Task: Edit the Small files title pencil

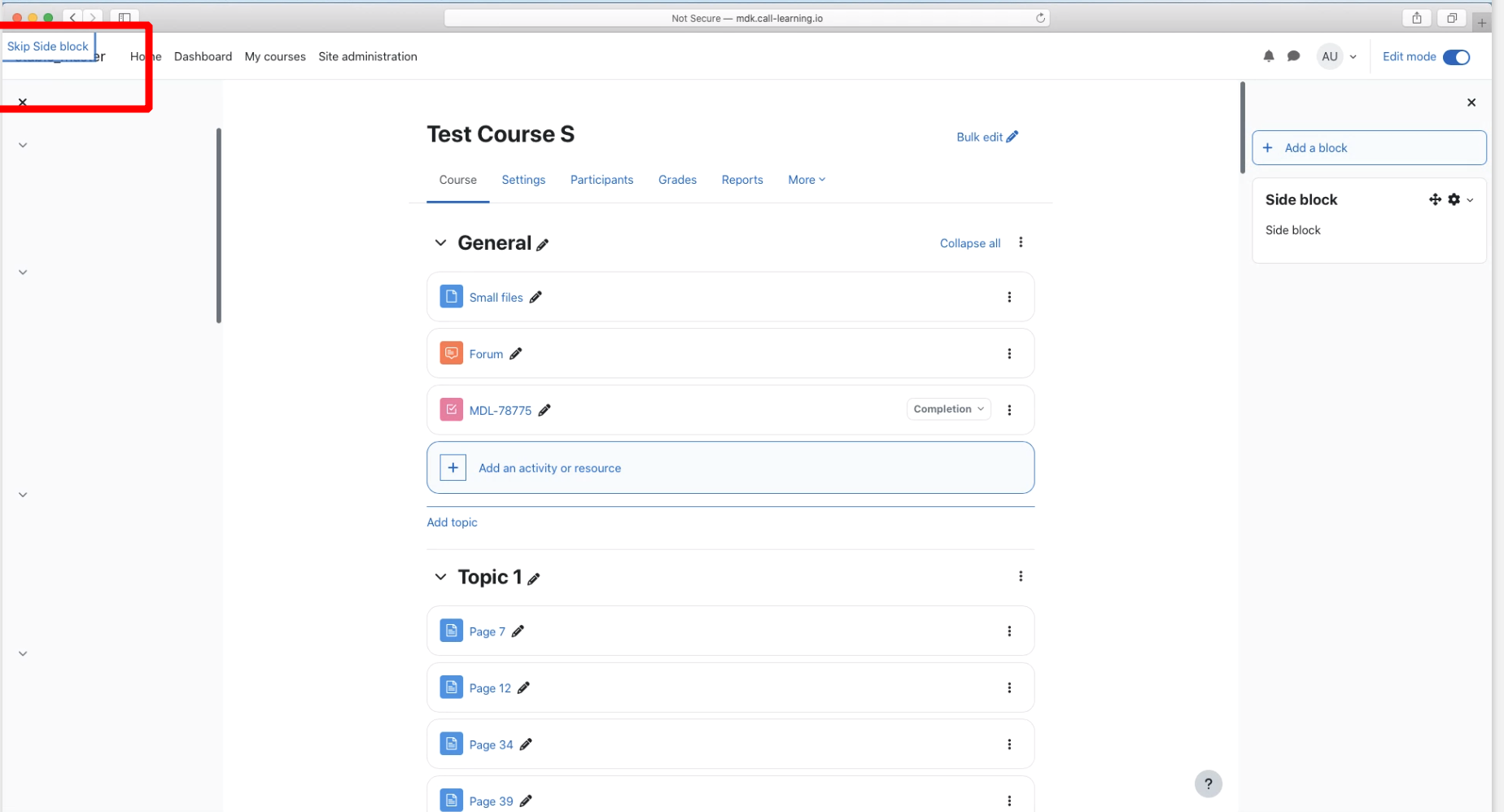Action: click(536, 297)
